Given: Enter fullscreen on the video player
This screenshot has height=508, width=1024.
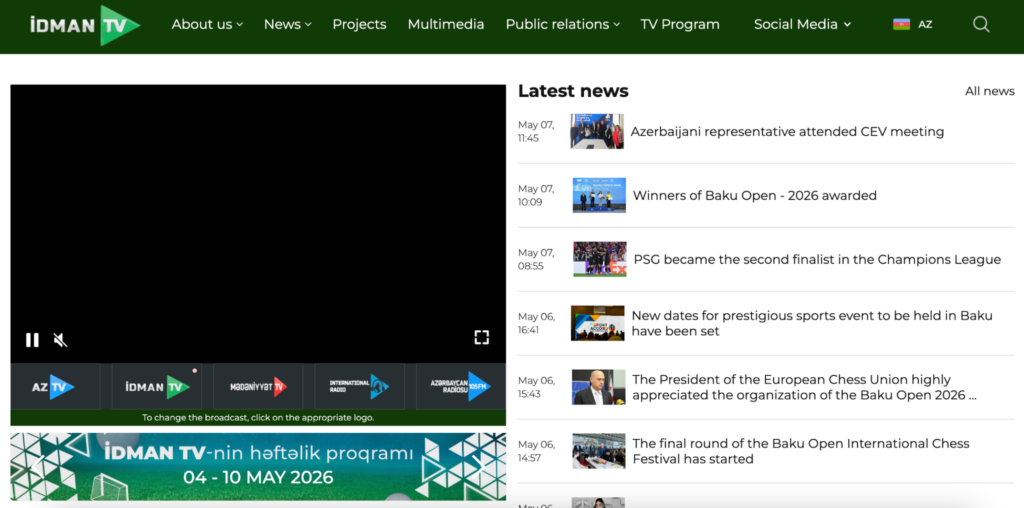Looking at the screenshot, I should [x=481, y=337].
